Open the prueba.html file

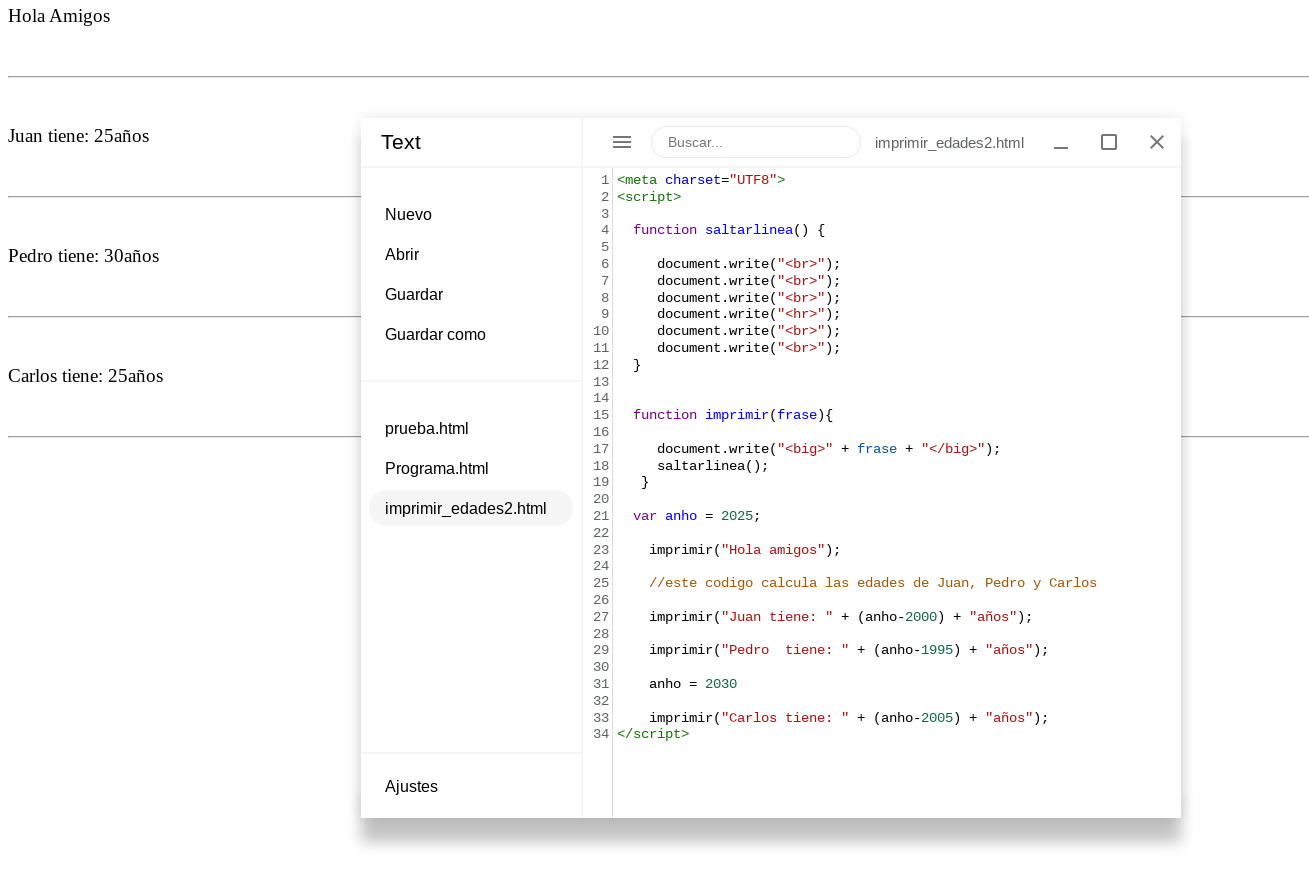pos(427,428)
